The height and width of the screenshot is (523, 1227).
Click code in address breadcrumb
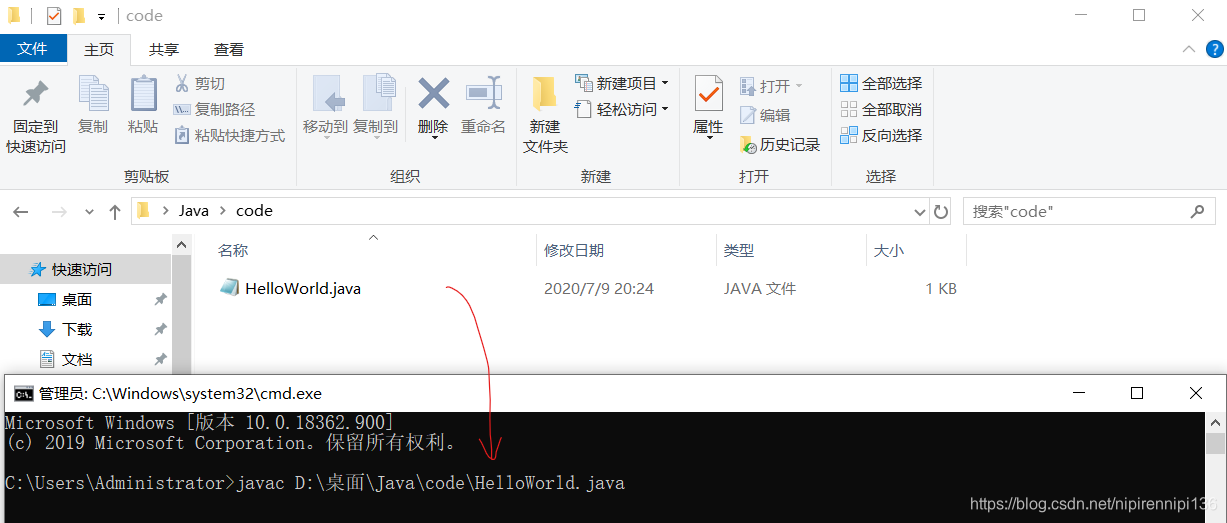pyautogui.click(x=254, y=211)
